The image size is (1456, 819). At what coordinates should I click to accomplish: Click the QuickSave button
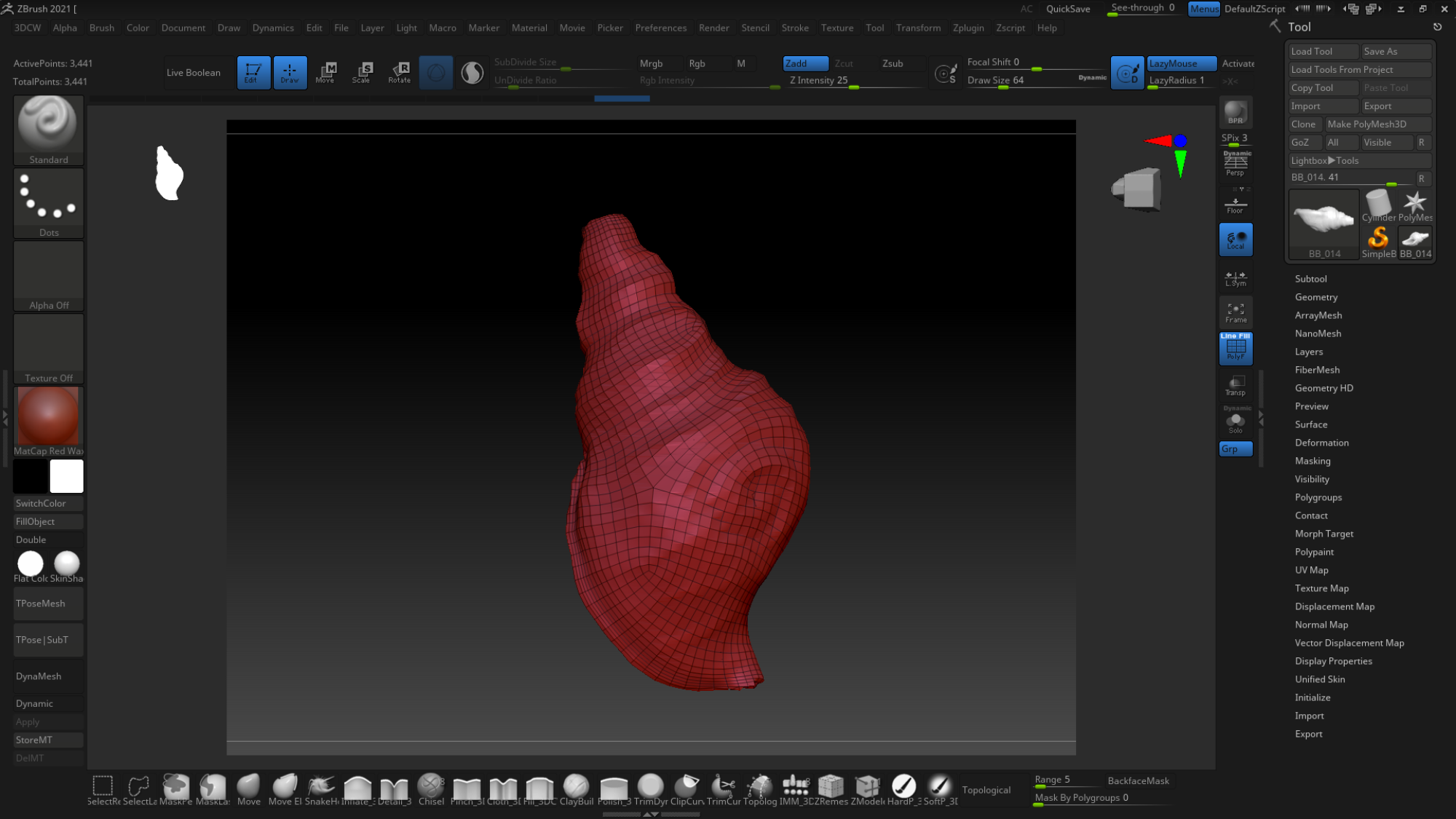1068,9
